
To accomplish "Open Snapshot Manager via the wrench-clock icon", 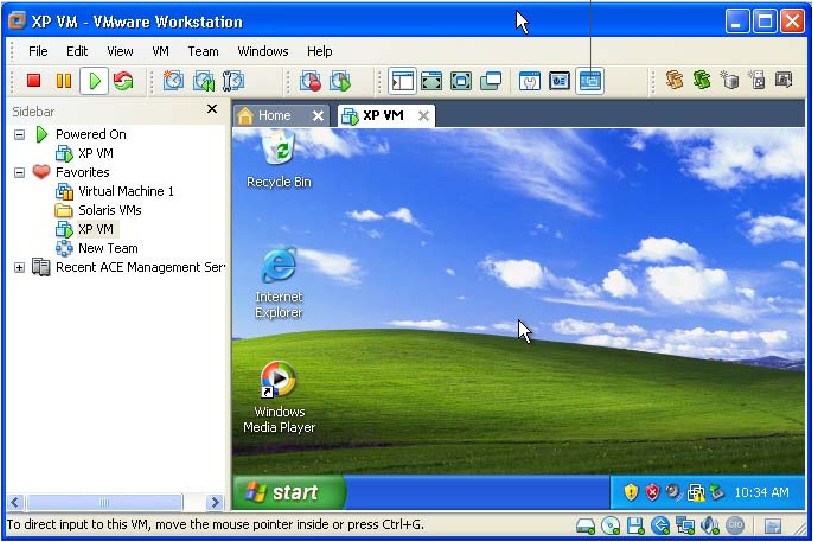I will [x=233, y=81].
